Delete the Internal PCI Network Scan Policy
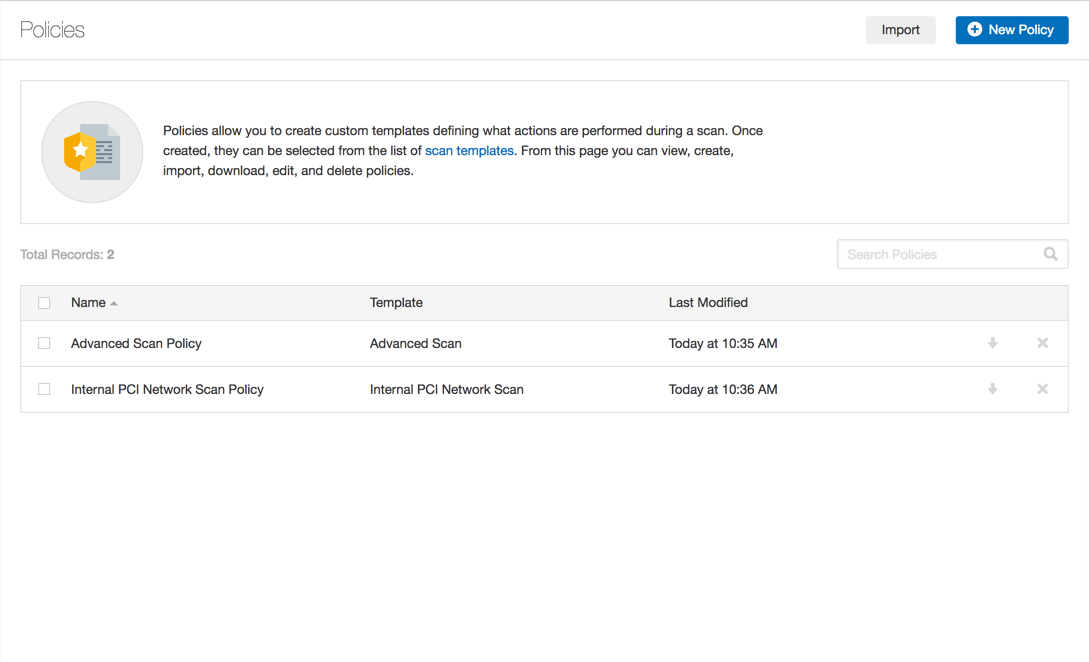Image resolution: width=1089 pixels, height=662 pixels. click(1042, 389)
